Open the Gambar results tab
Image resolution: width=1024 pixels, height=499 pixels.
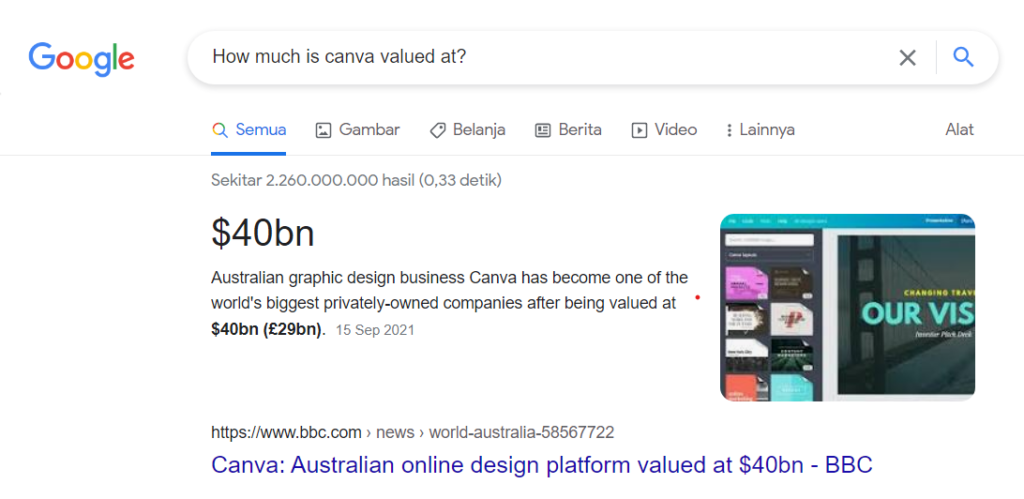[357, 130]
